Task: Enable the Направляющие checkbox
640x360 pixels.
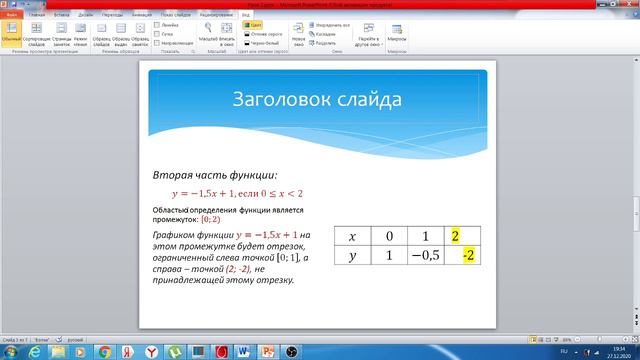Action: (157, 43)
